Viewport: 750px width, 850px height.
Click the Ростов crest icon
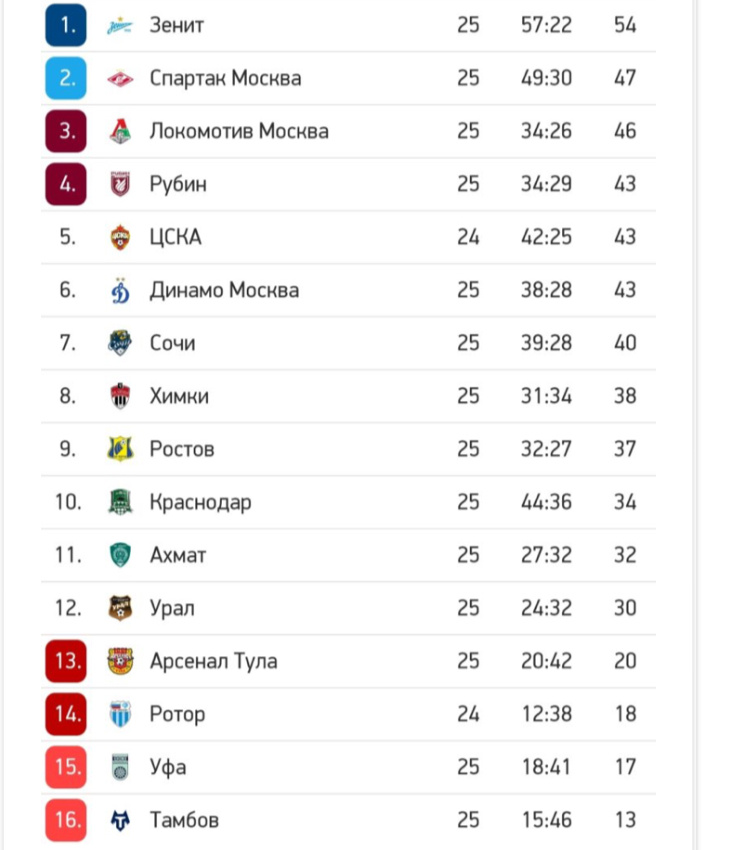120,449
